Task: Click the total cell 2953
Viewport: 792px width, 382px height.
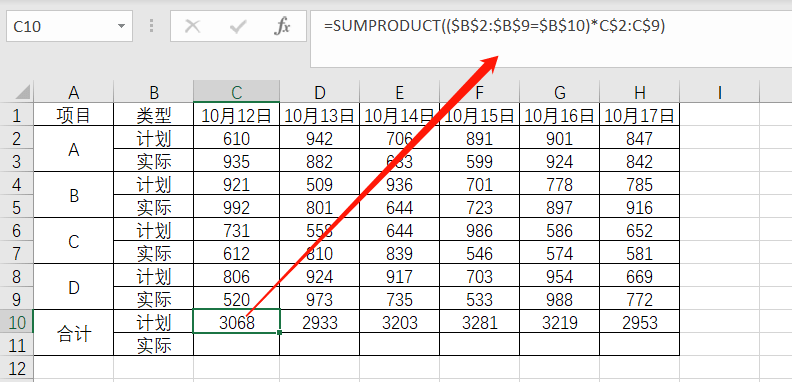Action: point(639,322)
